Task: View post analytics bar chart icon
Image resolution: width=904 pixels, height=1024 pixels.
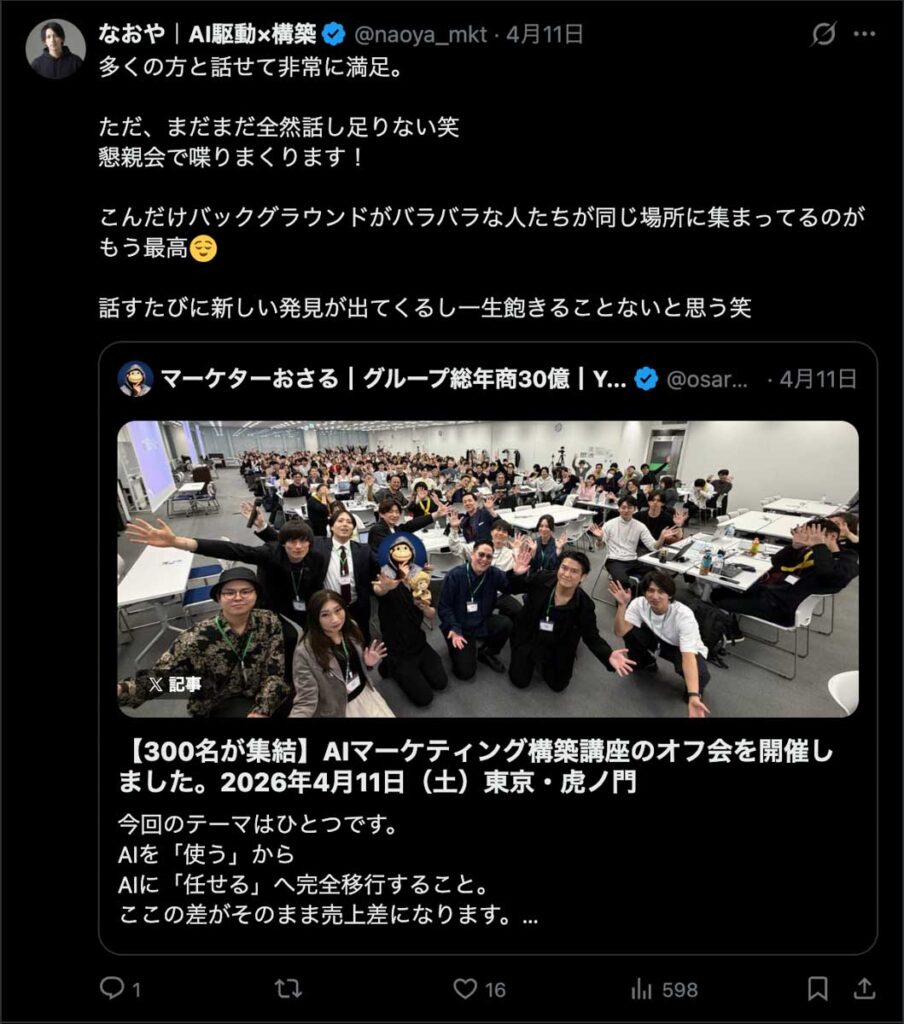Action: [x=641, y=989]
